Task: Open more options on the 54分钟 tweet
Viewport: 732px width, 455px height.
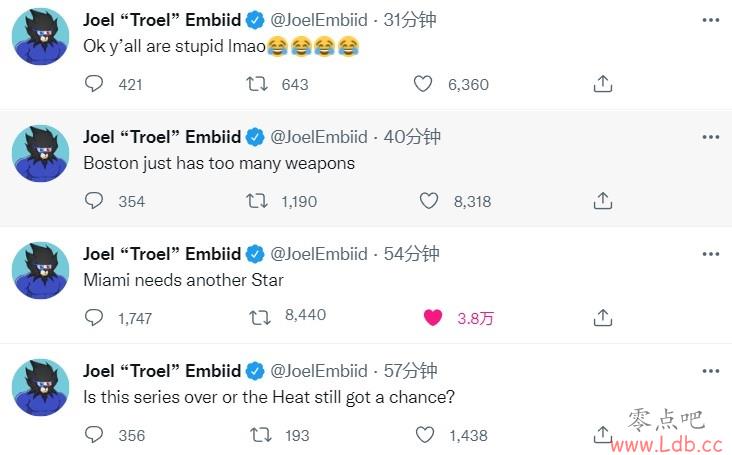Action: pyautogui.click(x=711, y=254)
